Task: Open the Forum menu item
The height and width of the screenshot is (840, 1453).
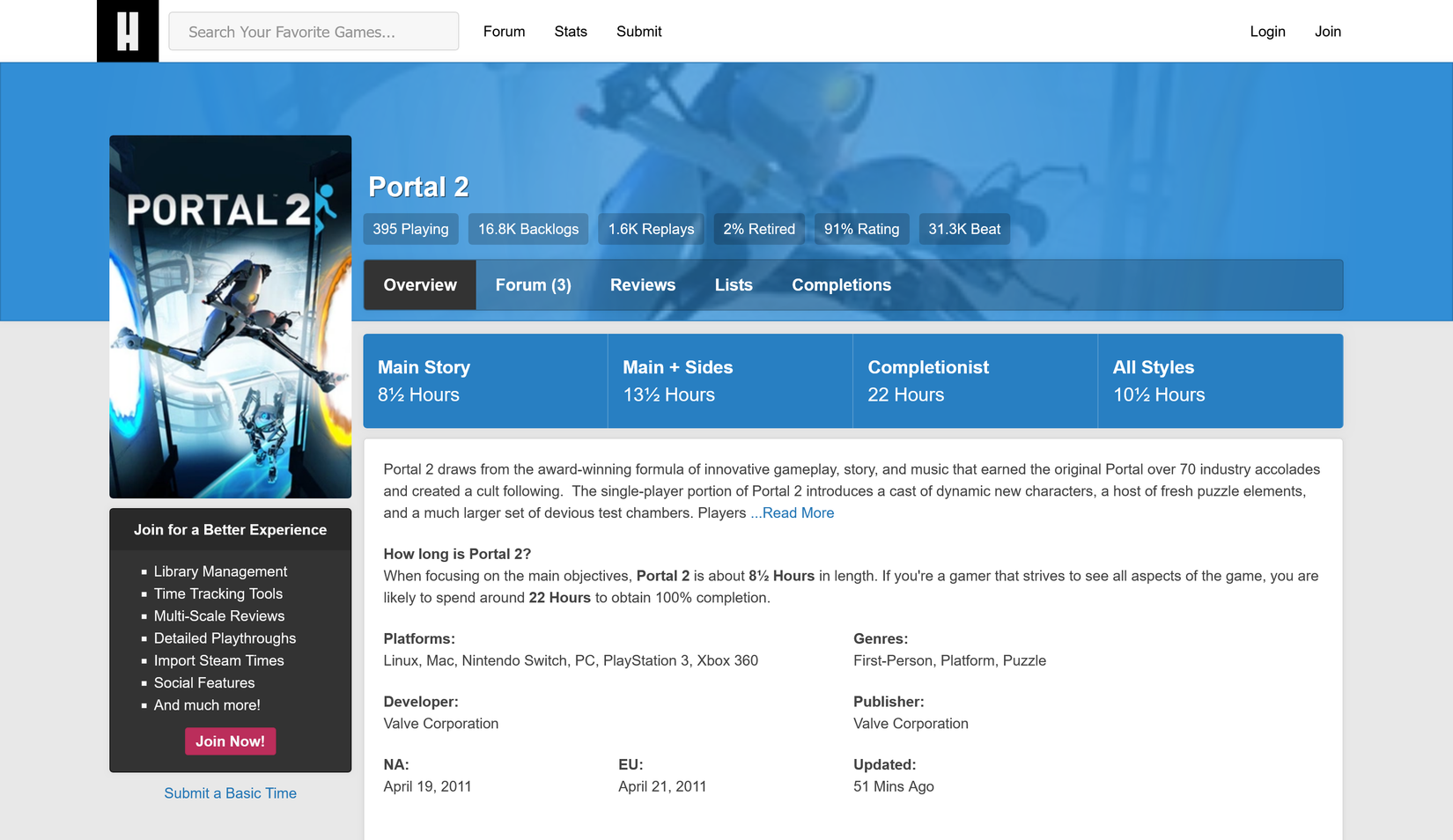Action: [x=503, y=31]
